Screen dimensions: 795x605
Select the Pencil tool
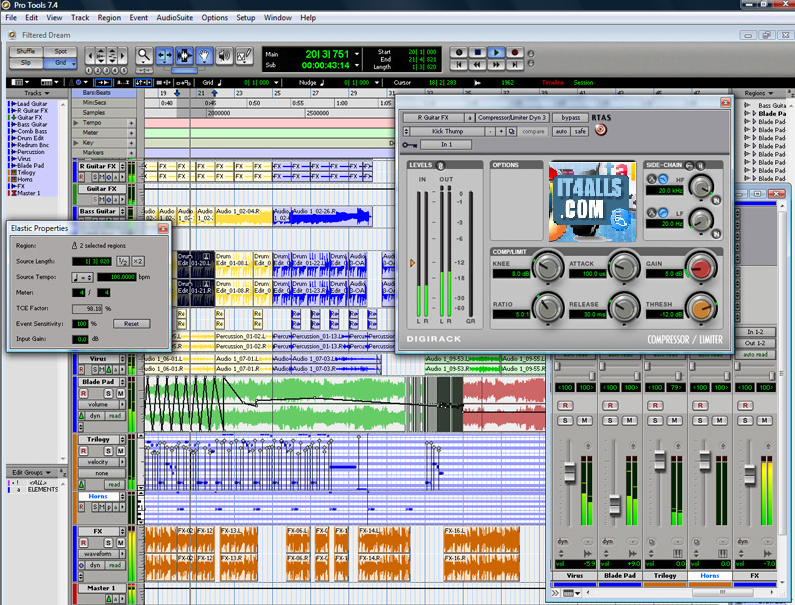[244, 55]
